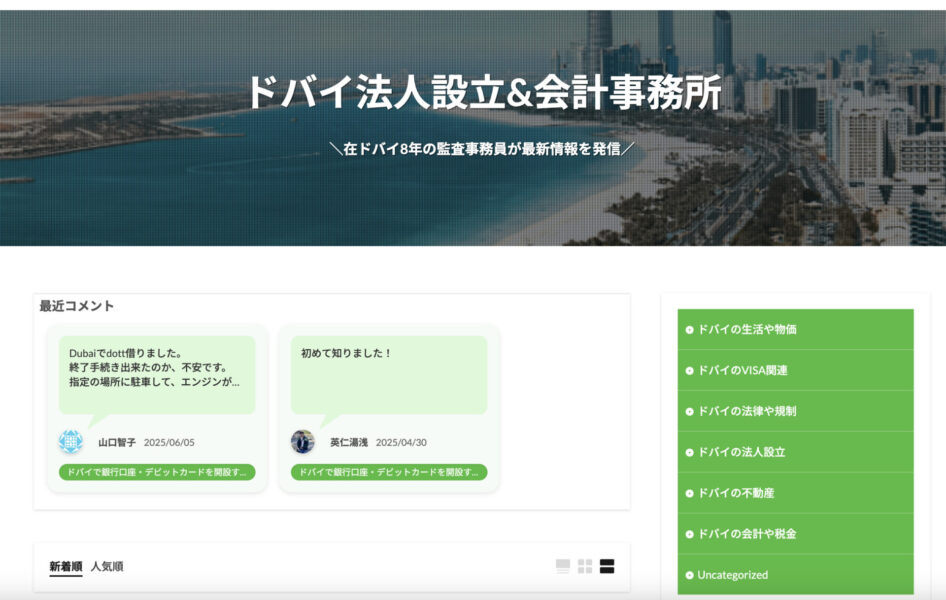Open category ドバイの法人設立
The height and width of the screenshot is (600, 946).
tap(795, 452)
